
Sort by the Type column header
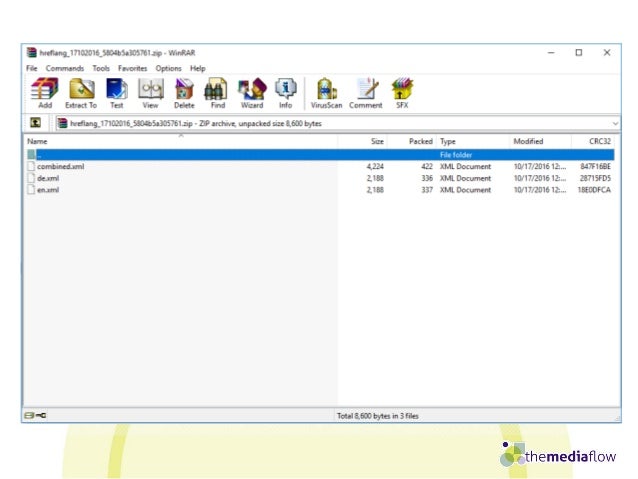473,141
